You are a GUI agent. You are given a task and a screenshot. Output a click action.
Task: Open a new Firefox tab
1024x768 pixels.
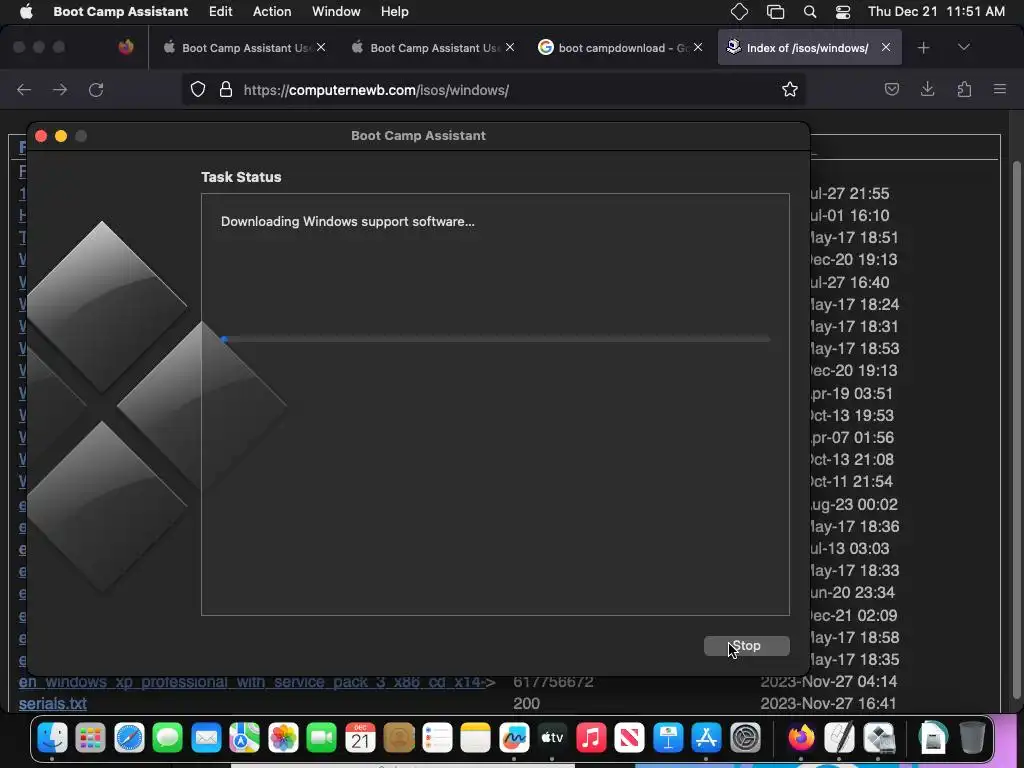tap(923, 48)
